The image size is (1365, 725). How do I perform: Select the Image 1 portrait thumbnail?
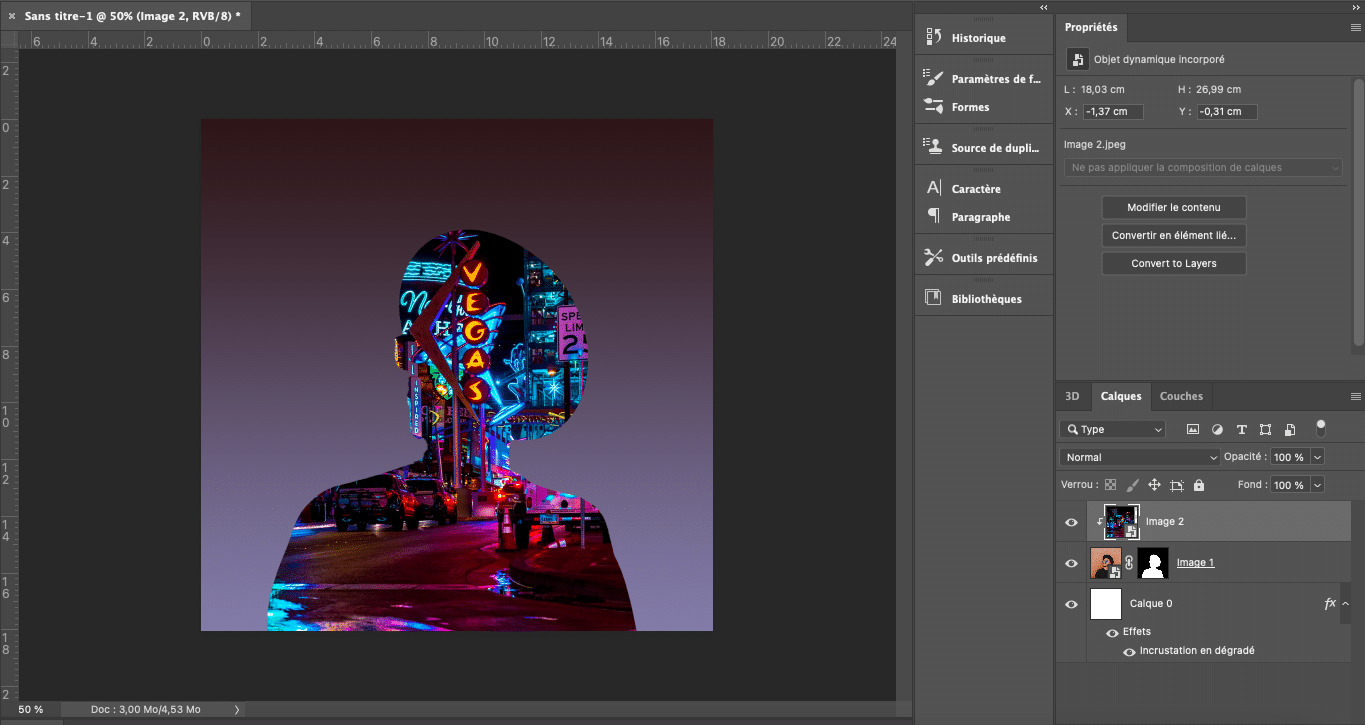tap(1105, 563)
